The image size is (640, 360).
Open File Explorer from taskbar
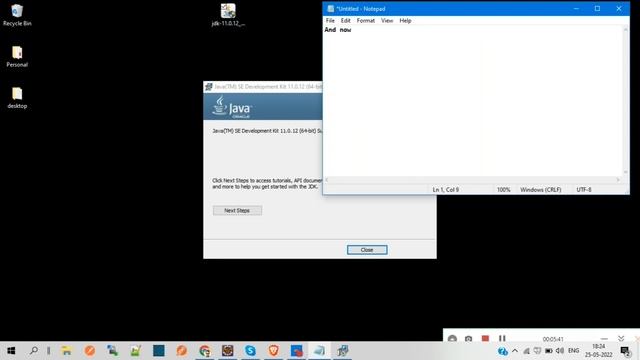67,351
